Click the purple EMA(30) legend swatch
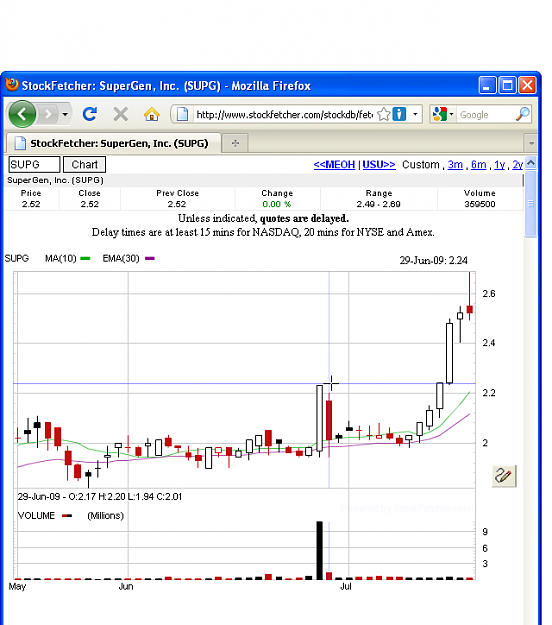The width and height of the screenshot is (552, 625). 150,258
